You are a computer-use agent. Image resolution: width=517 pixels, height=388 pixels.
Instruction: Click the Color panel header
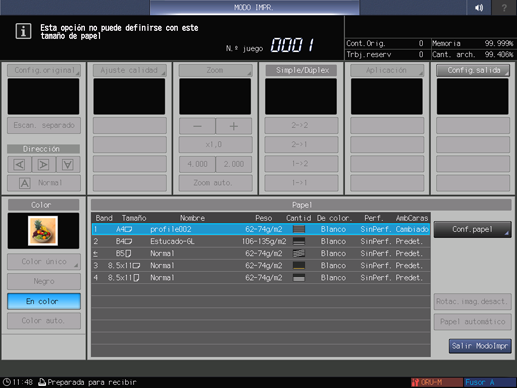tap(44, 205)
